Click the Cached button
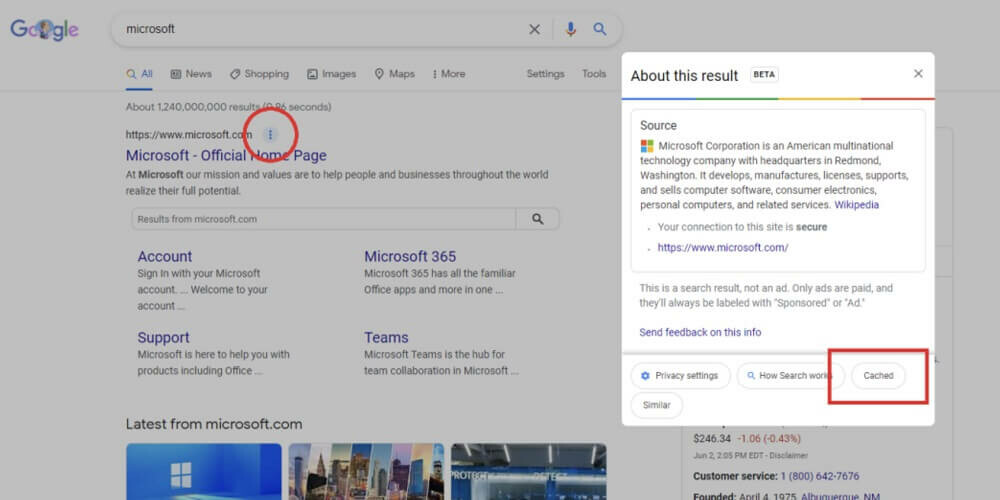Viewport: 1000px width, 500px height. [878, 376]
